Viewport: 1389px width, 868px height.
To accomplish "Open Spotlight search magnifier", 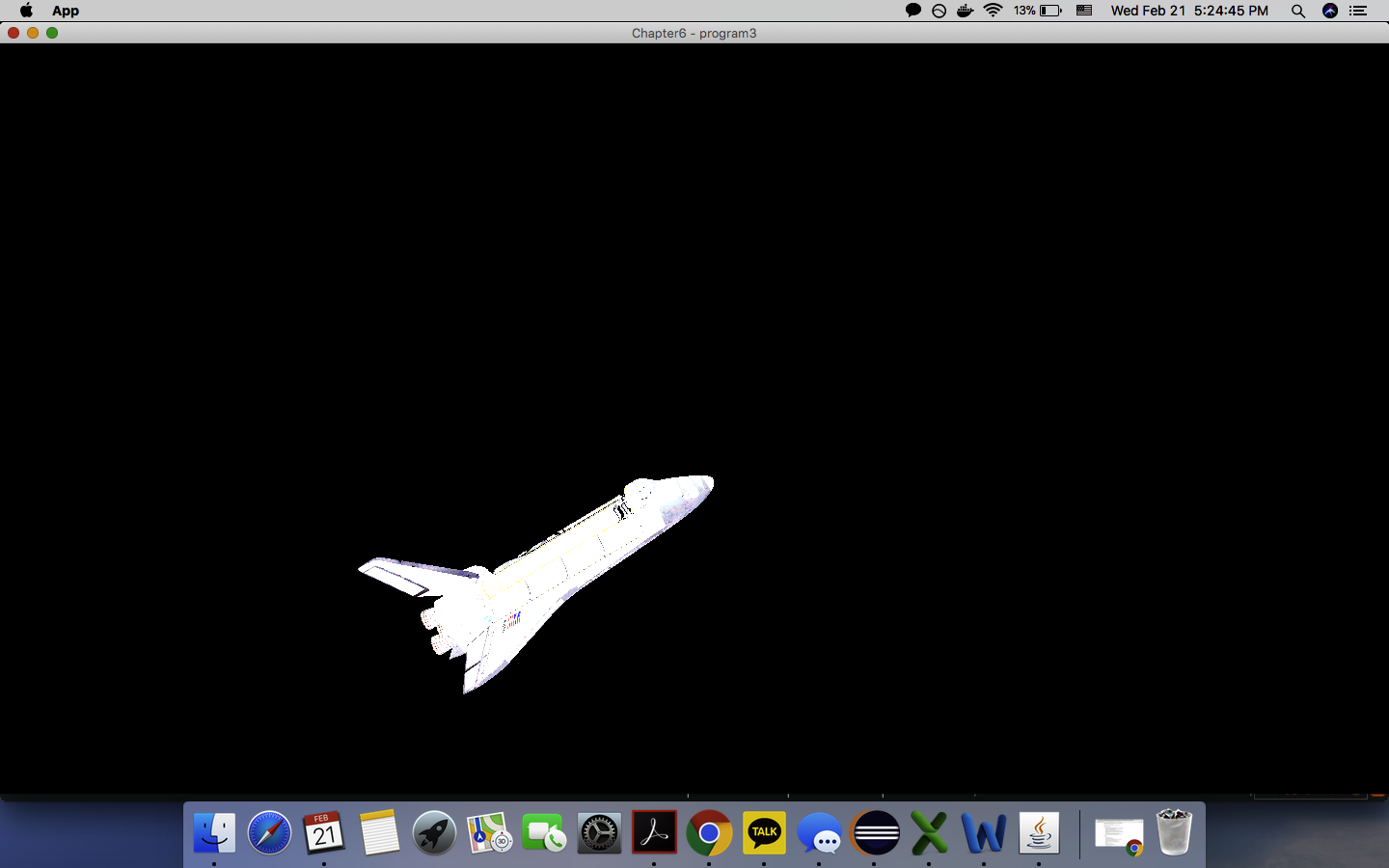I will [1298, 11].
